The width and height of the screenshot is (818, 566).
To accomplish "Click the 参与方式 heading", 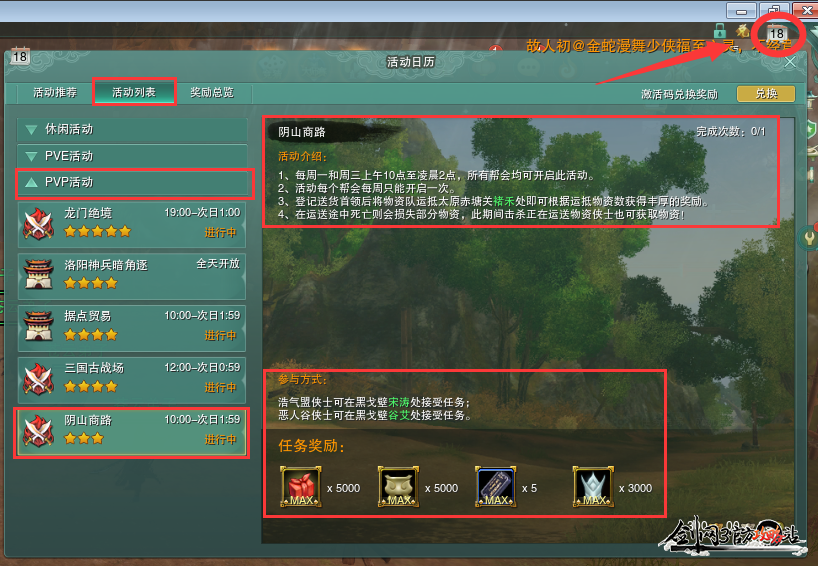I will [302, 380].
